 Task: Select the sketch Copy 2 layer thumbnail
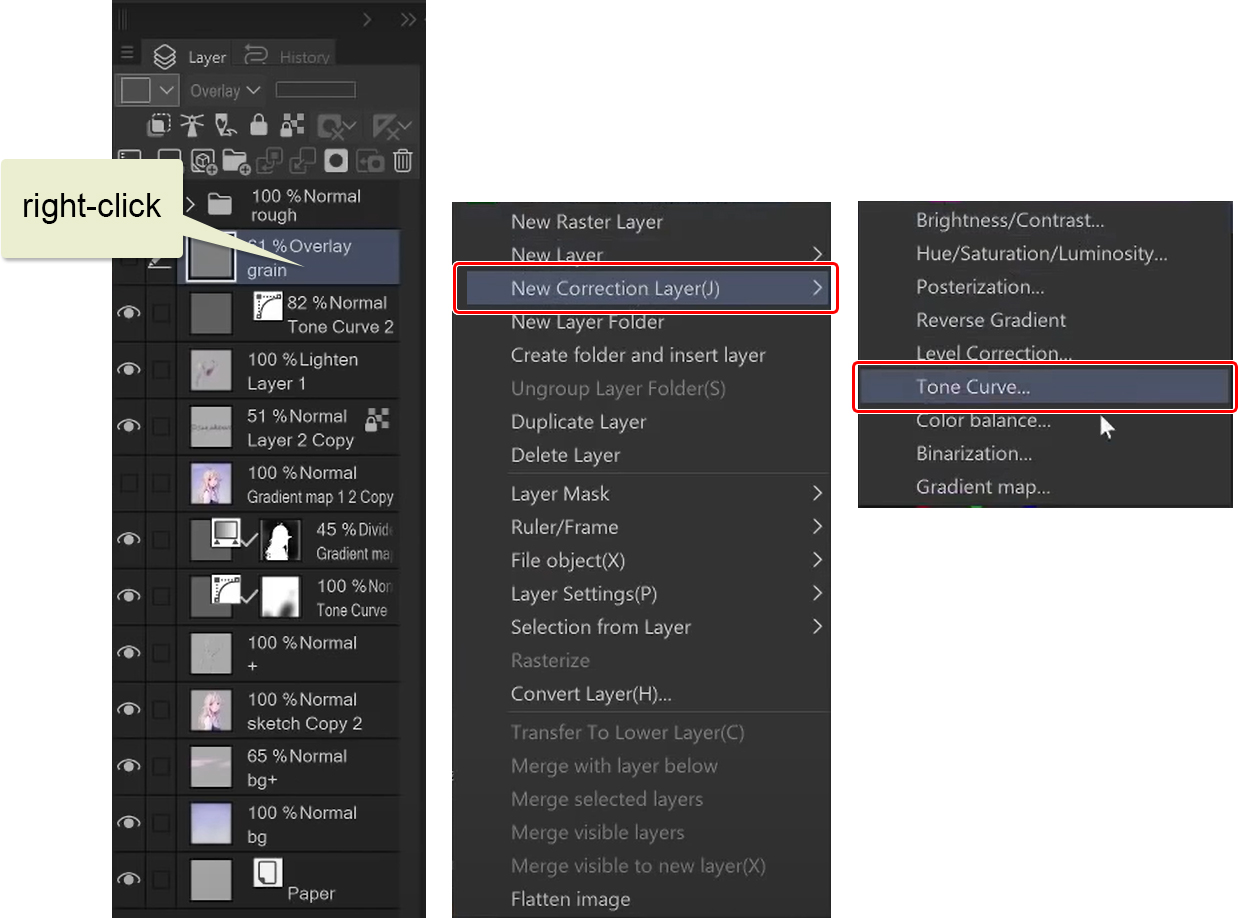pyautogui.click(x=211, y=710)
